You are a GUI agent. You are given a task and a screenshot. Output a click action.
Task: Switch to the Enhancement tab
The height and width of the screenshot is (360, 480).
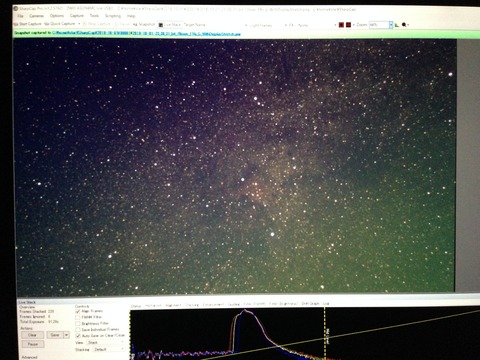(213, 304)
